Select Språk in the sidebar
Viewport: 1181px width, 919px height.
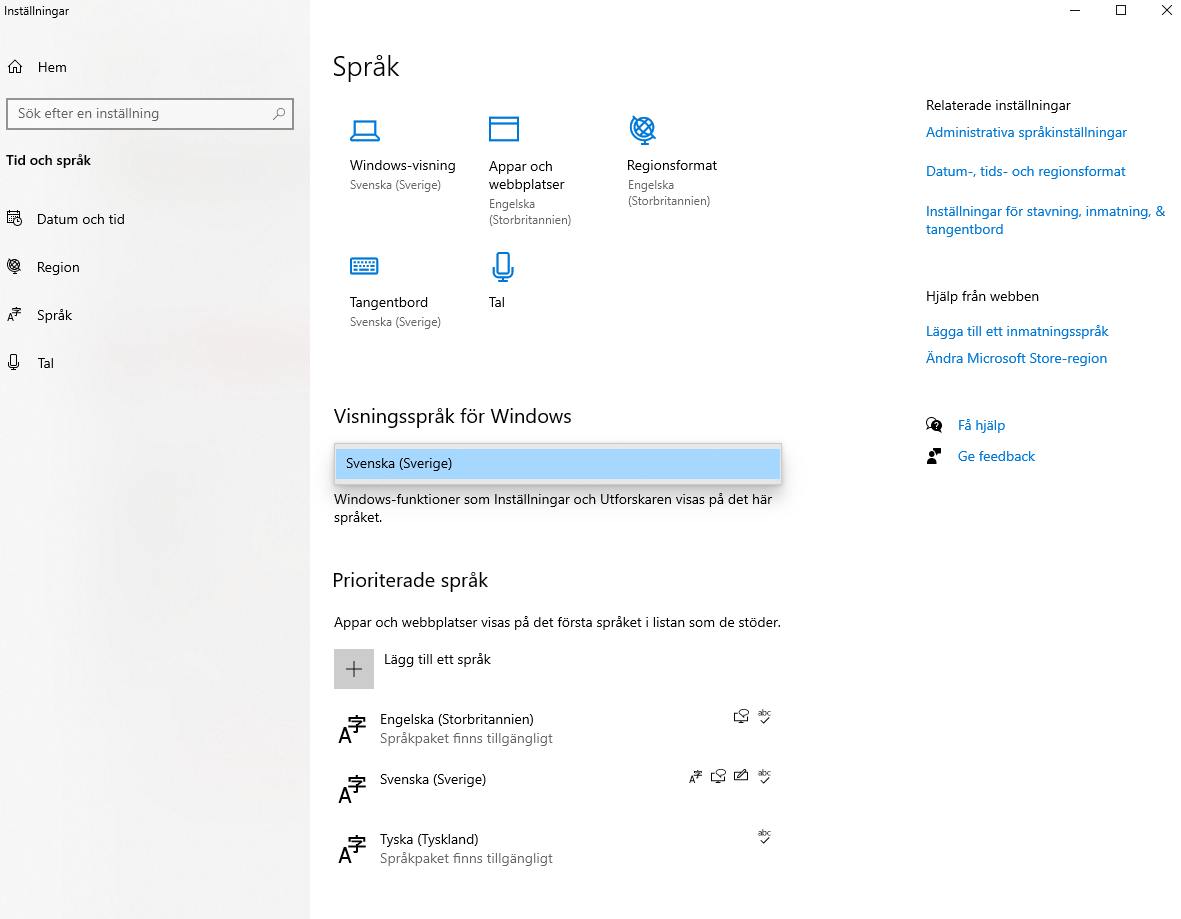pos(54,315)
